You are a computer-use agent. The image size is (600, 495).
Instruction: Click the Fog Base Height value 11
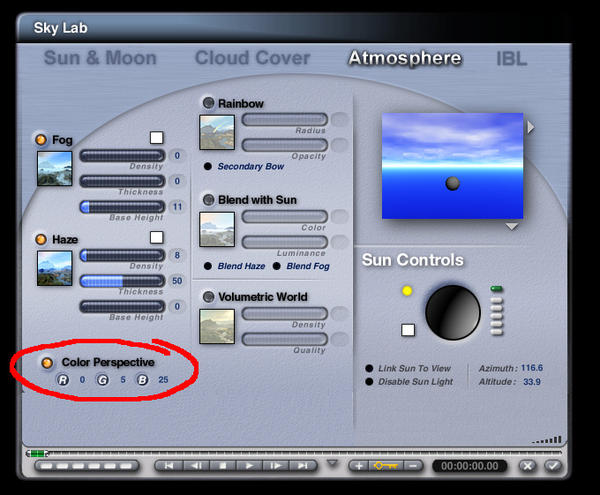[x=177, y=207]
